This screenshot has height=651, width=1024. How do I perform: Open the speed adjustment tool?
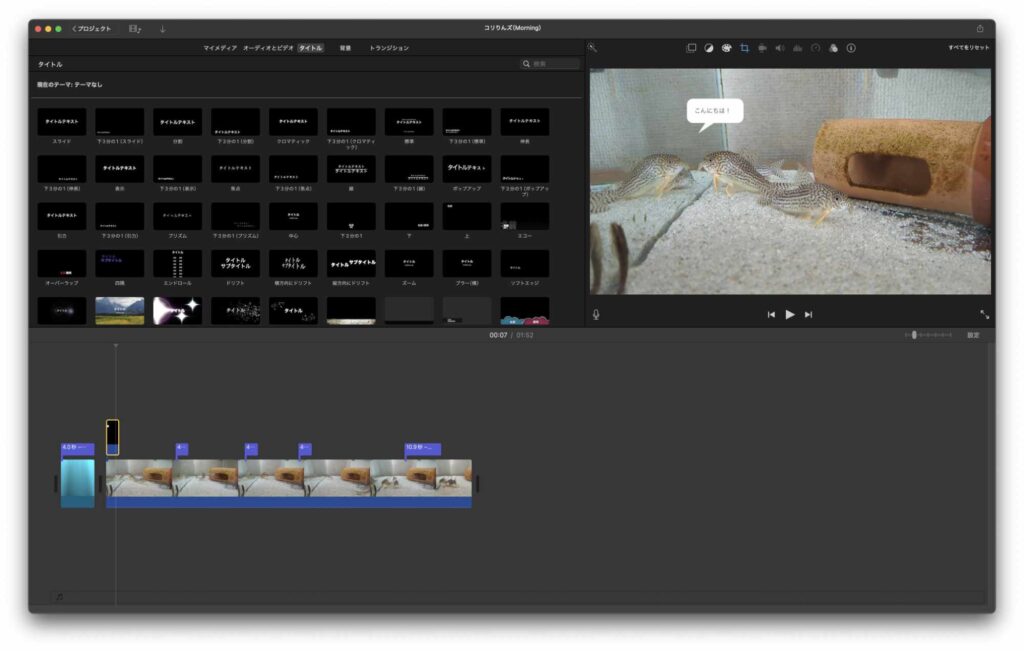[815, 48]
